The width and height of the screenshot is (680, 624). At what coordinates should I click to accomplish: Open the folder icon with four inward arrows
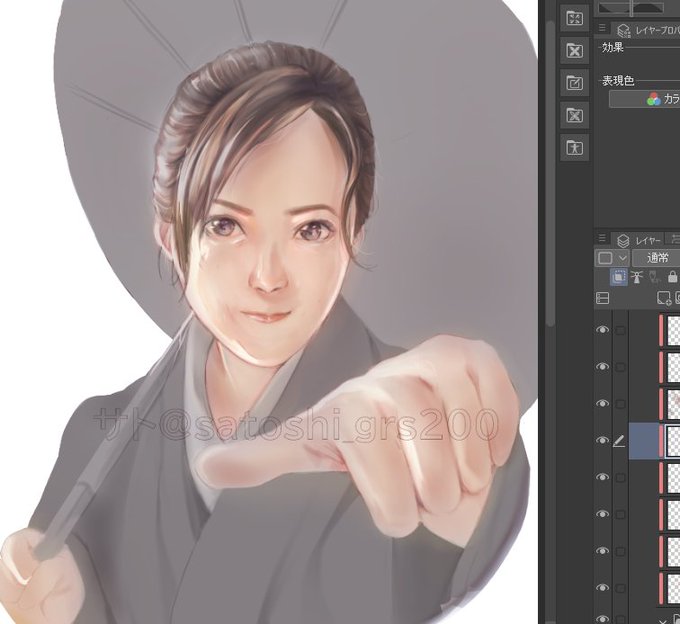[575, 19]
